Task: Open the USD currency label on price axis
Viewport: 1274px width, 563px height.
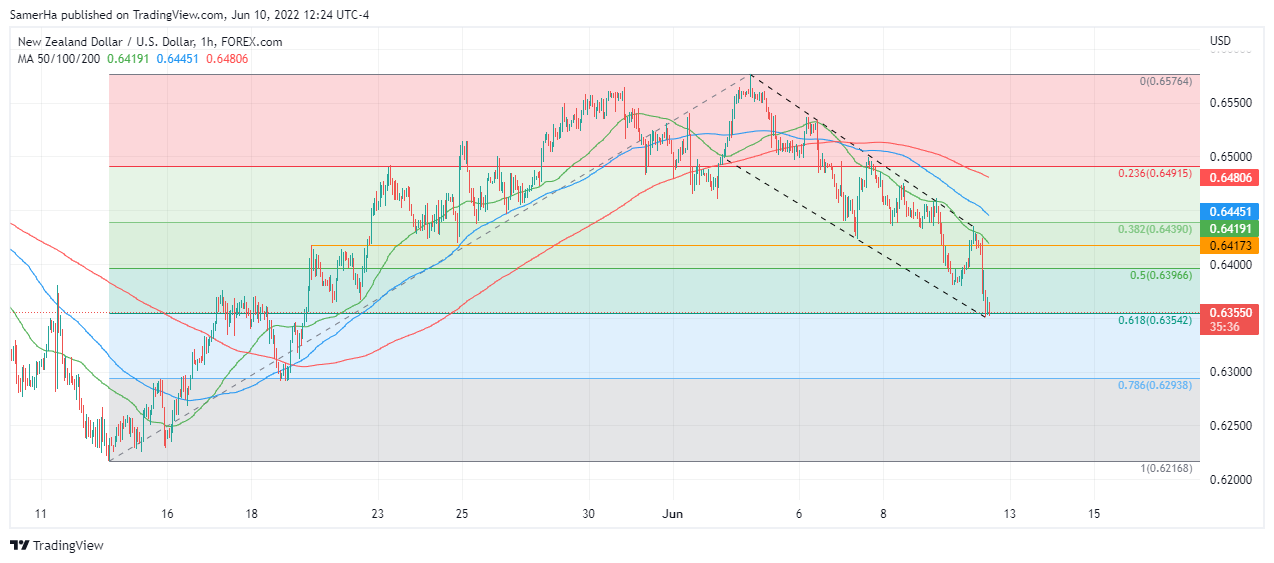Action: point(1220,41)
